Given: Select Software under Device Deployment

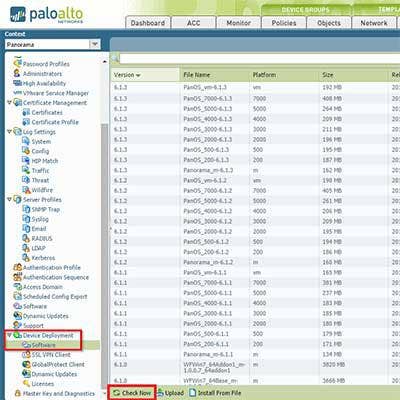Looking at the screenshot, I should pyautogui.click(x=44, y=345).
